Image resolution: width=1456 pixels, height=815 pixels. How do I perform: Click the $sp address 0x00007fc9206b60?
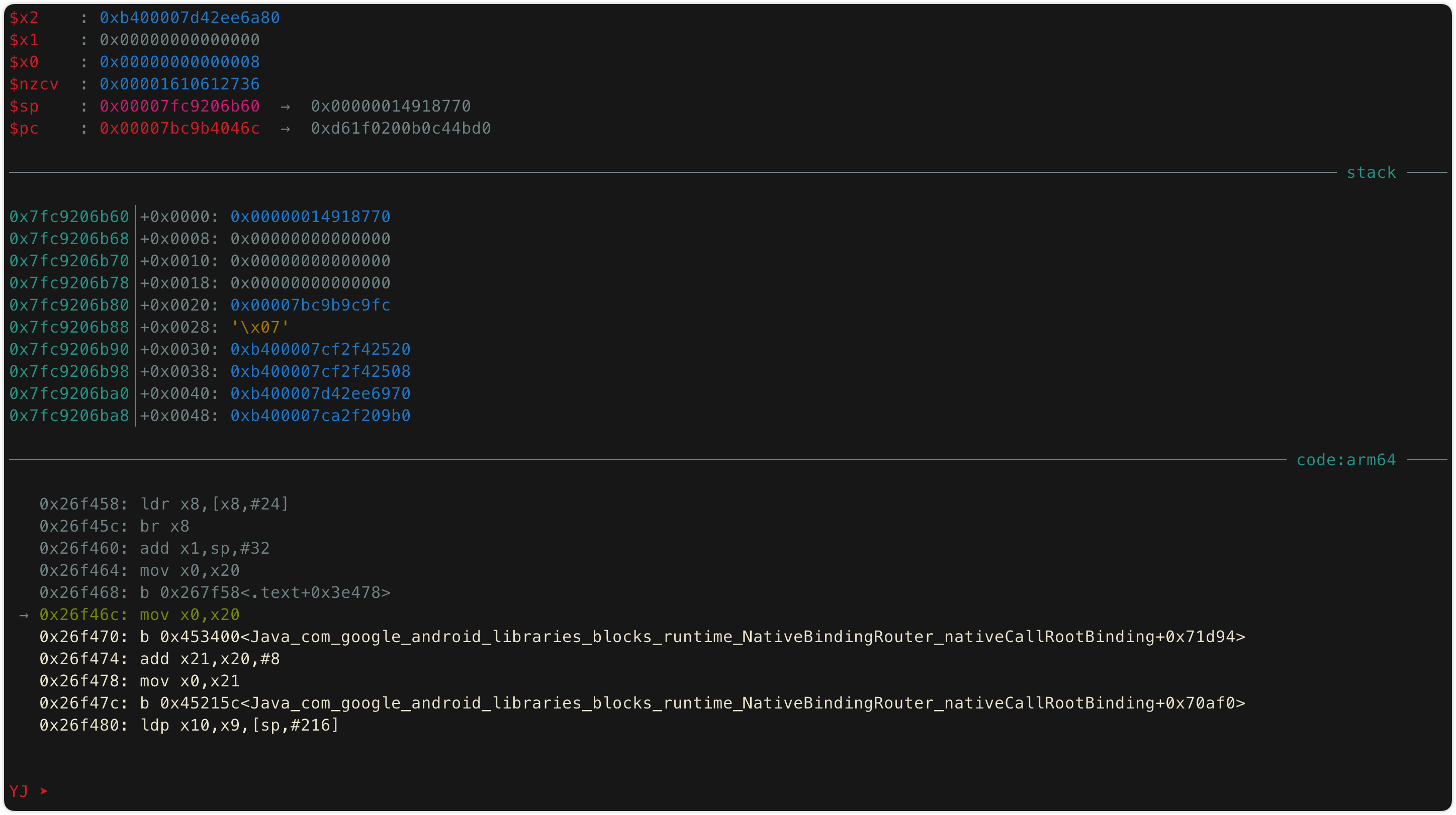click(180, 106)
